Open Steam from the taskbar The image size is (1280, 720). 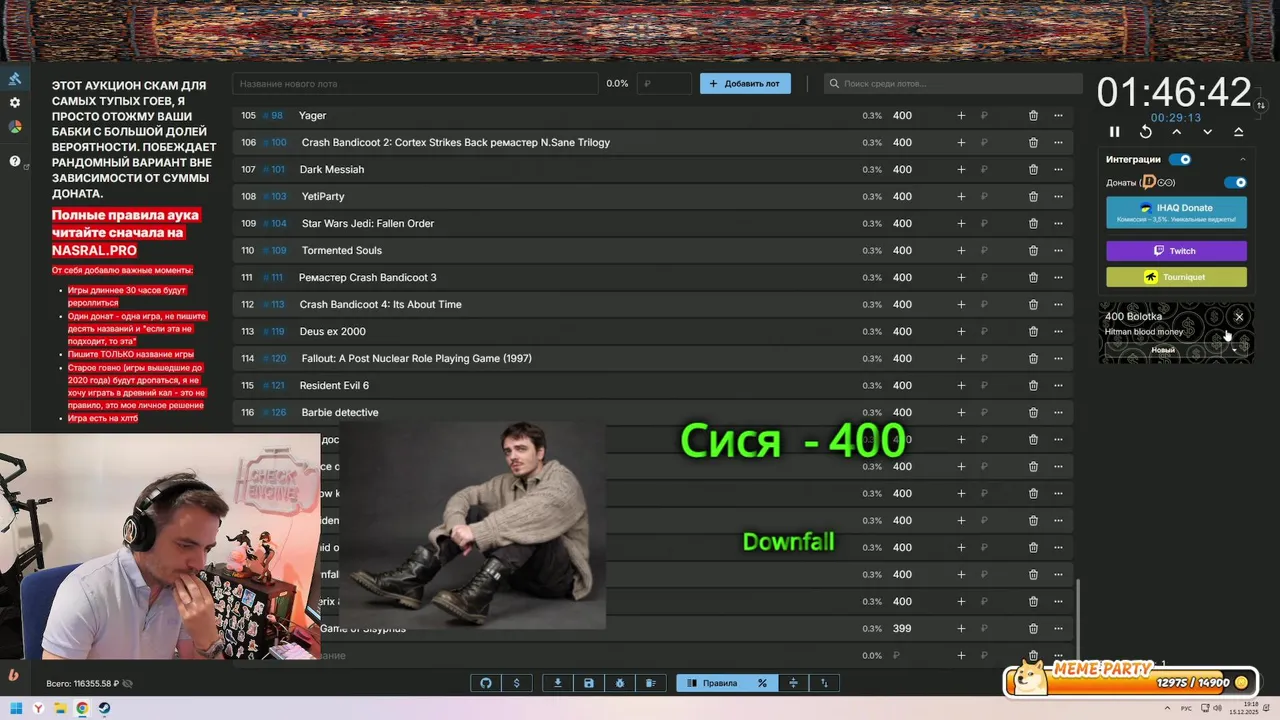tap(105, 709)
